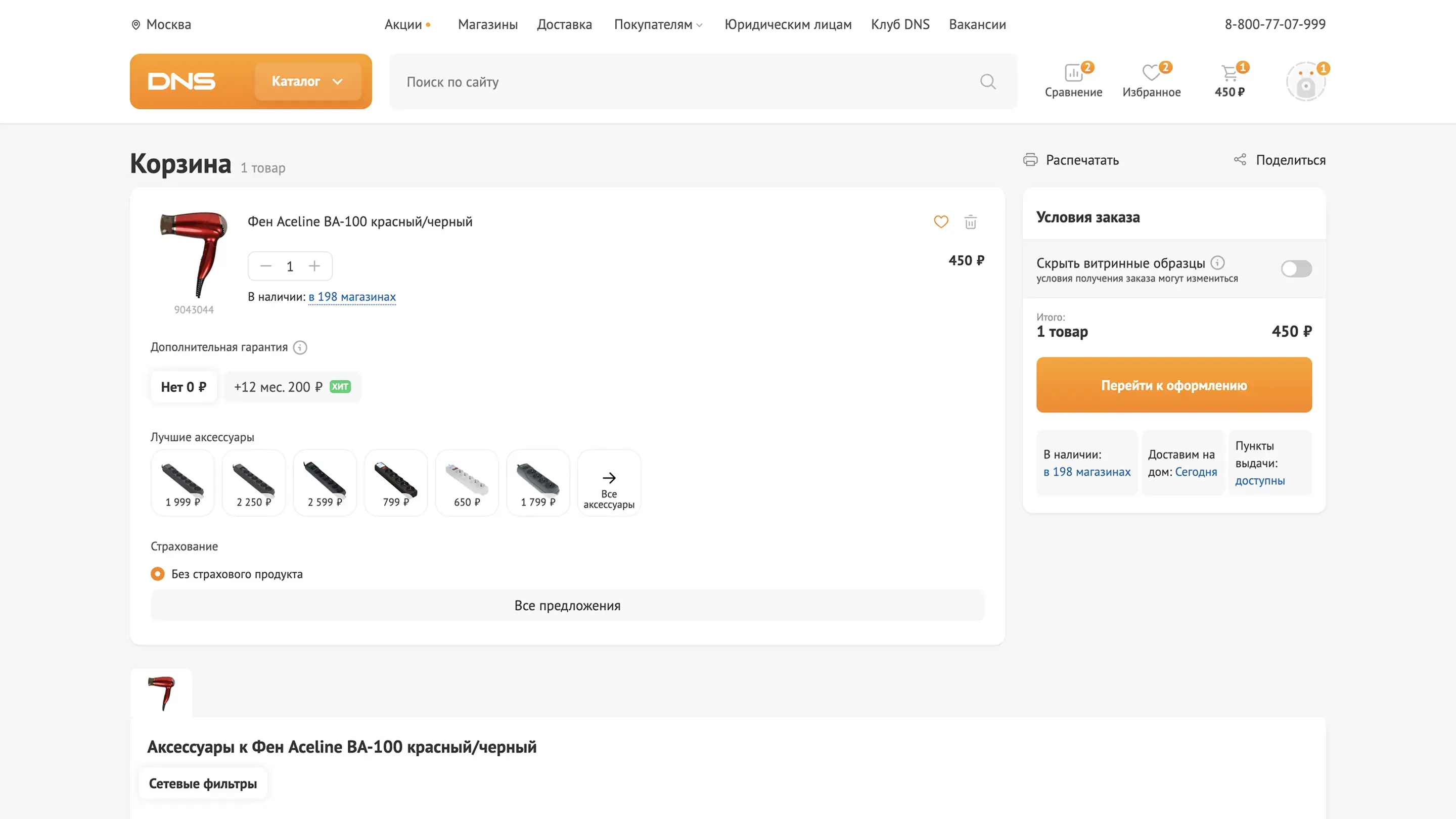The width and height of the screenshot is (1456, 819).
Task: Open the в 198 магазинах availability link under the product
Action: coord(351,297)
